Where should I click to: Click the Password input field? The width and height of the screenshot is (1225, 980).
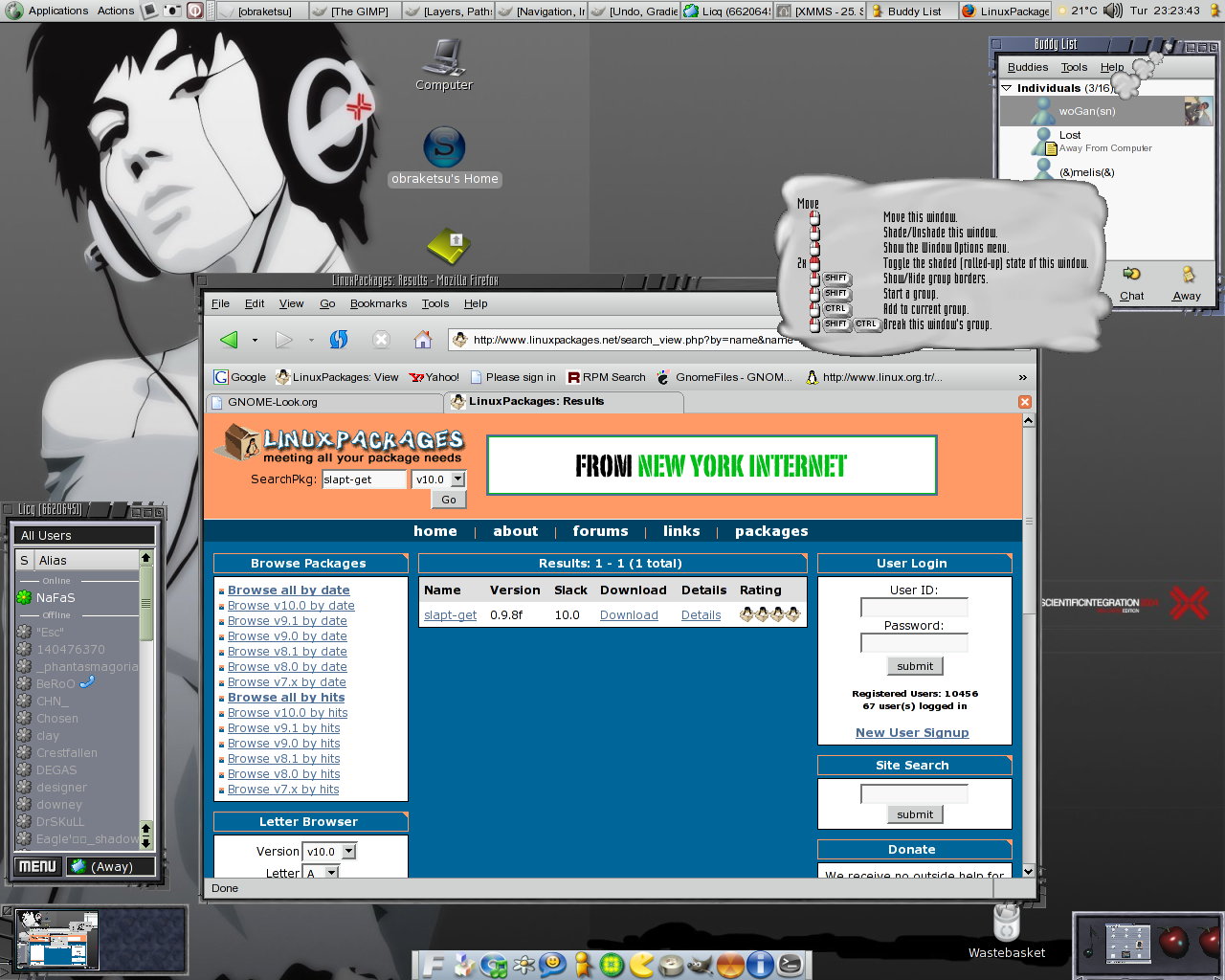914,643
